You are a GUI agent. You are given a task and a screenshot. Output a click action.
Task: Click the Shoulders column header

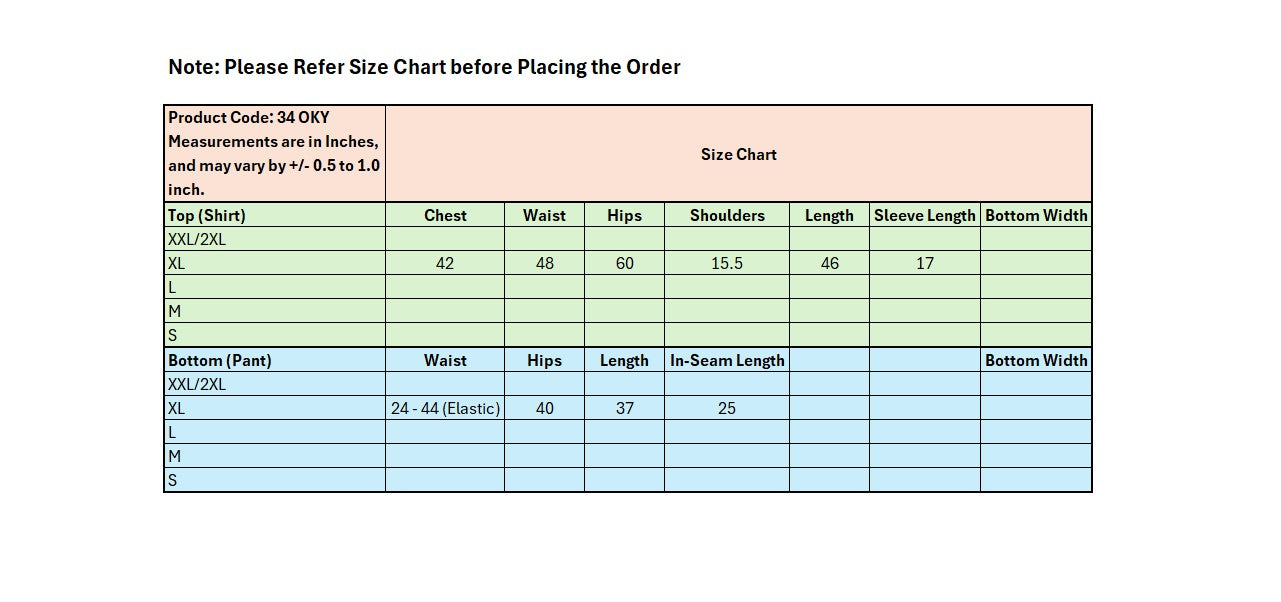[x=727, y=215]
